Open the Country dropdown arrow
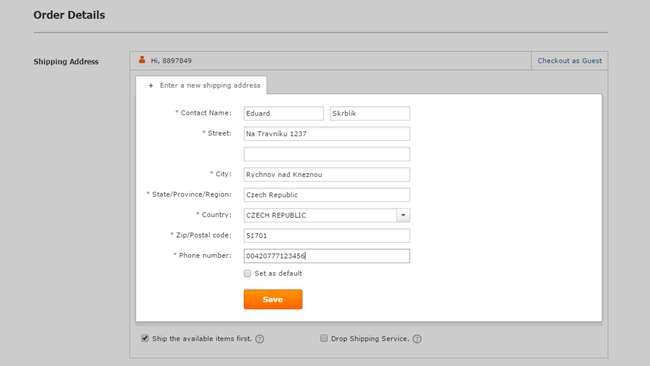Screen dimensions: 650x366 click(x=403, y=215)
